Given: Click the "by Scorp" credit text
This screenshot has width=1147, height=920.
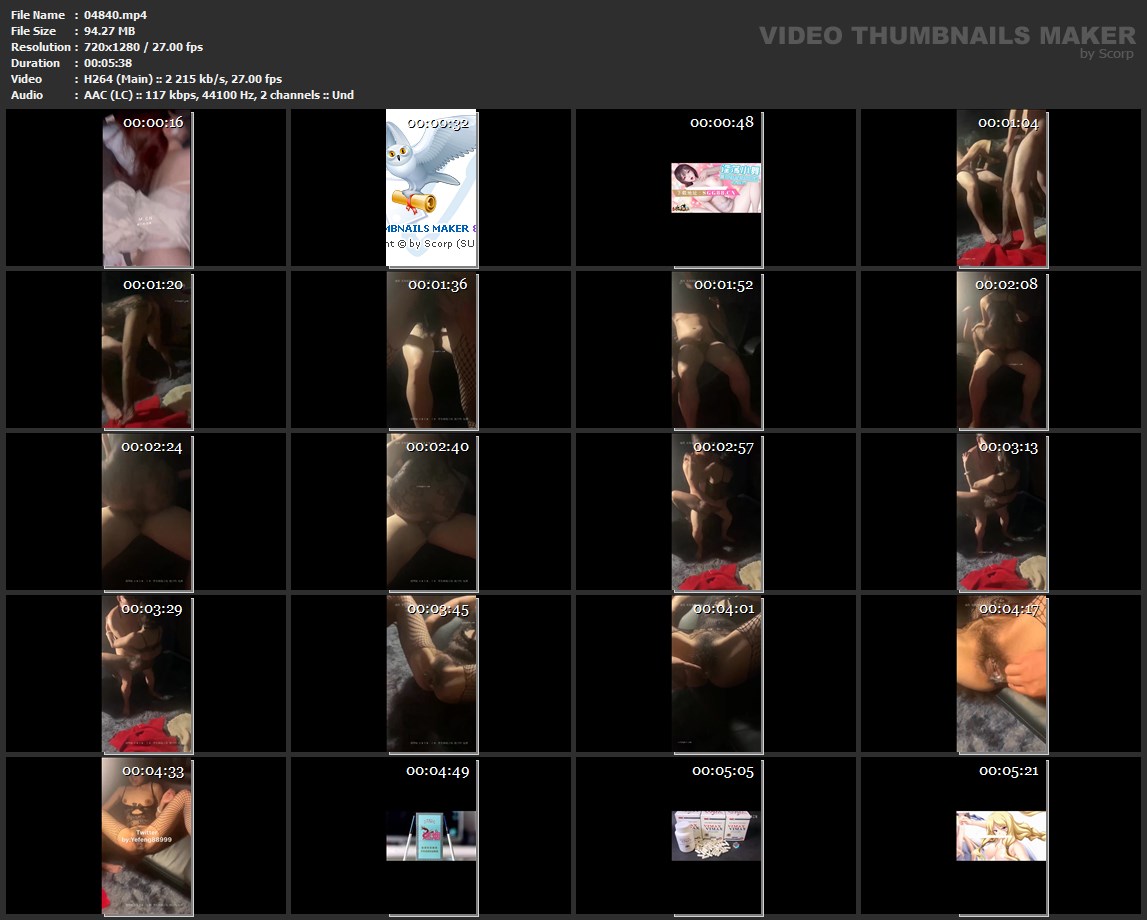Looking at the screenshot, I should tap(1107, 54).
